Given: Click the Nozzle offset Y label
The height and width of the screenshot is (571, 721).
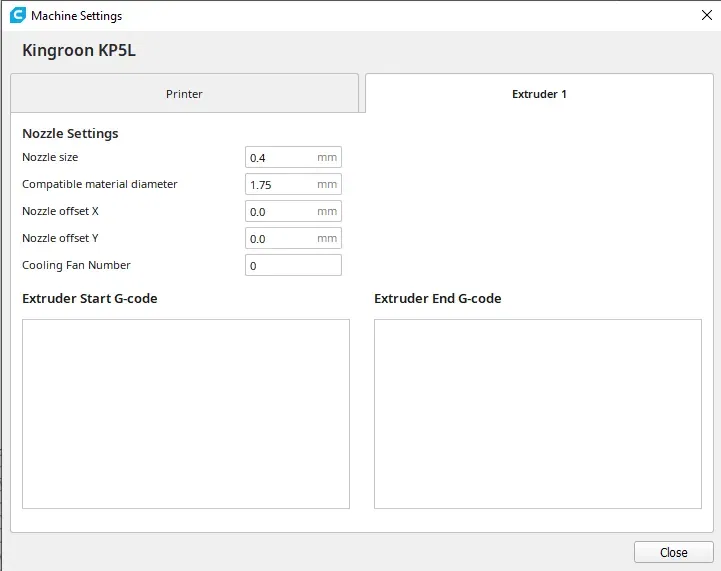Looking at the screenshot, I should (x=60, y=238).
